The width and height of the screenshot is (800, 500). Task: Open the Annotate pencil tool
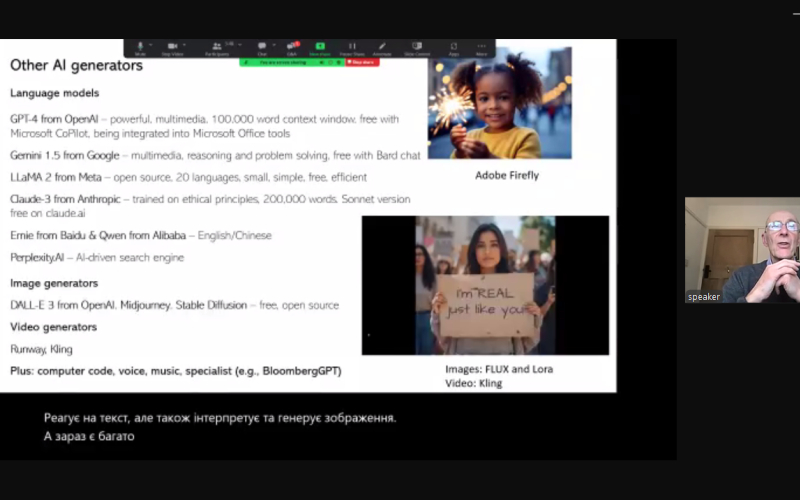click(382, 48)
